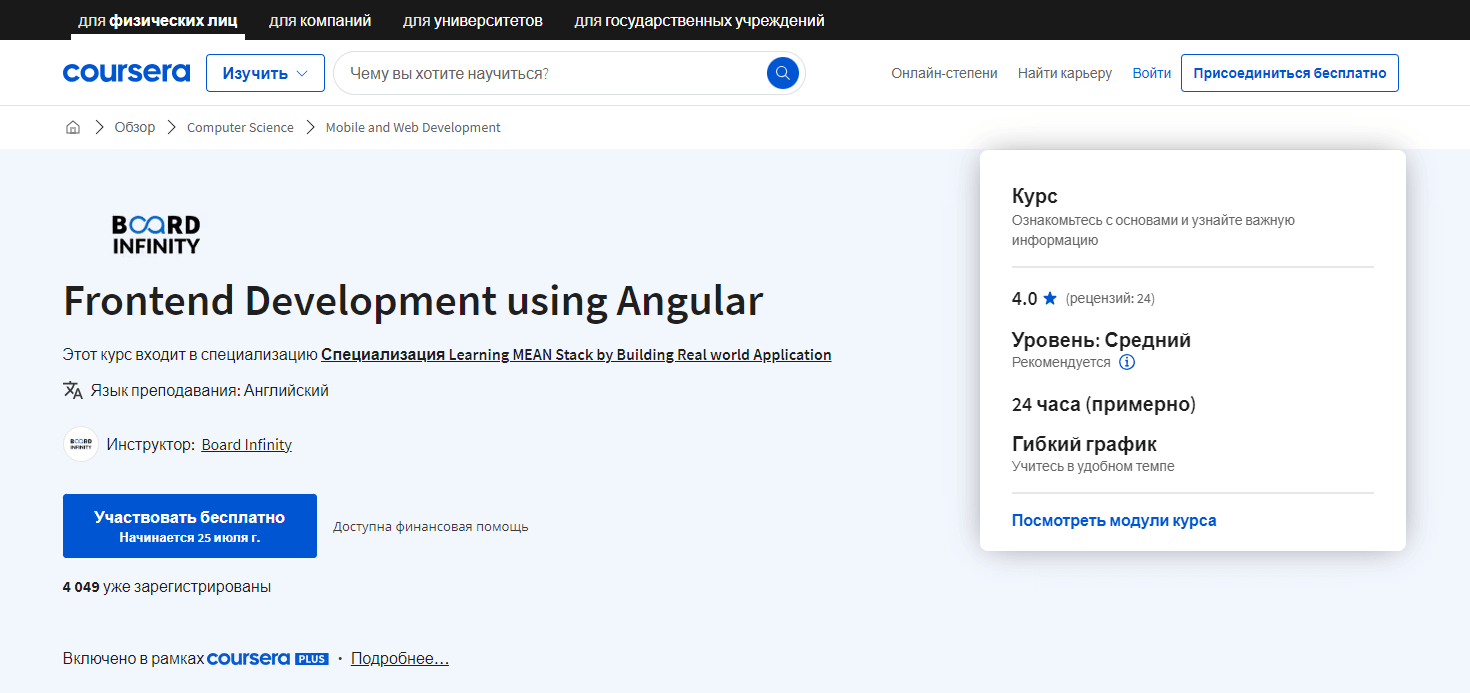Expand the Изучить dropdown menu
Screen dimensions: 1470x693
[x=265, y=73]
